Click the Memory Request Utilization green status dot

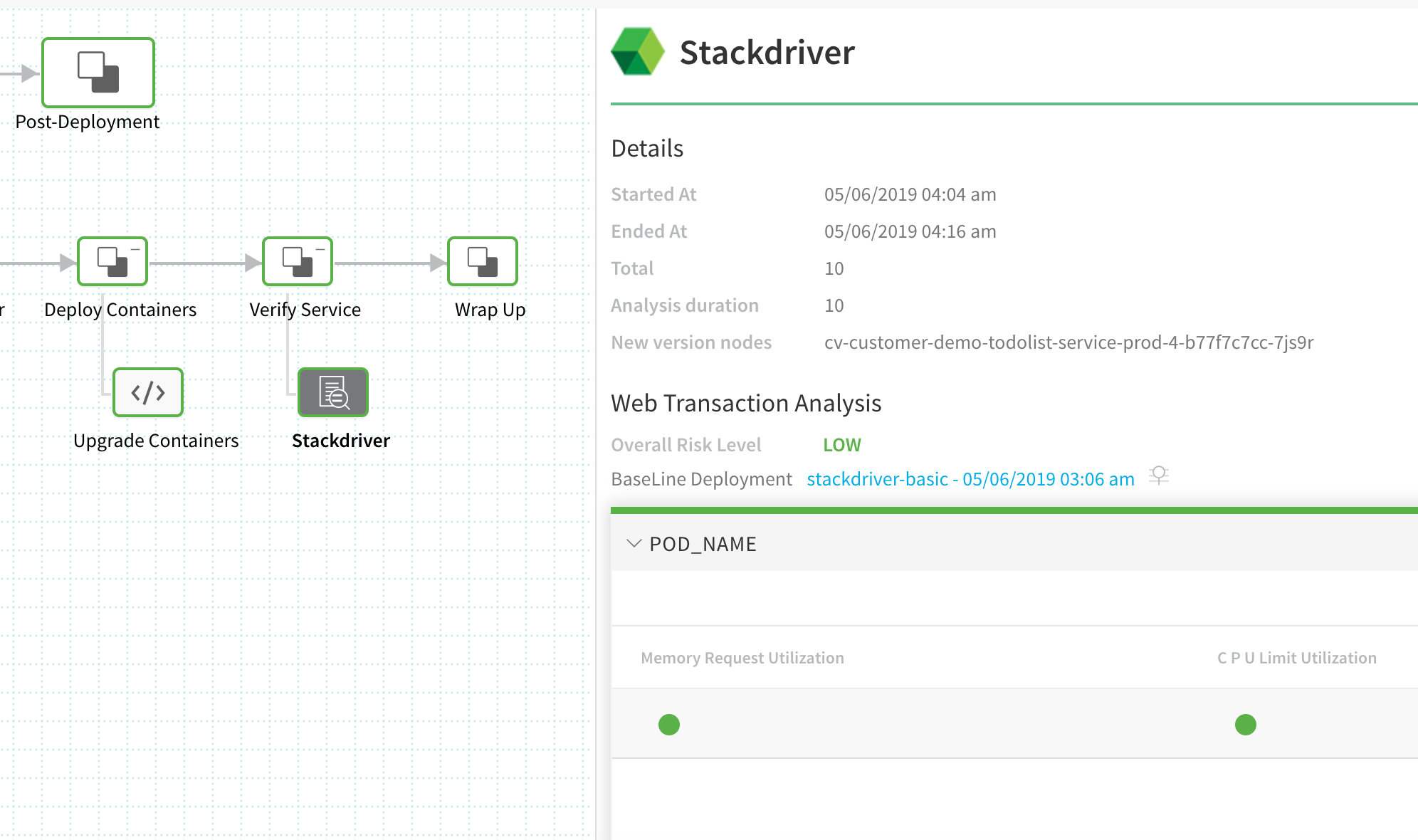(x=669, y=725)
